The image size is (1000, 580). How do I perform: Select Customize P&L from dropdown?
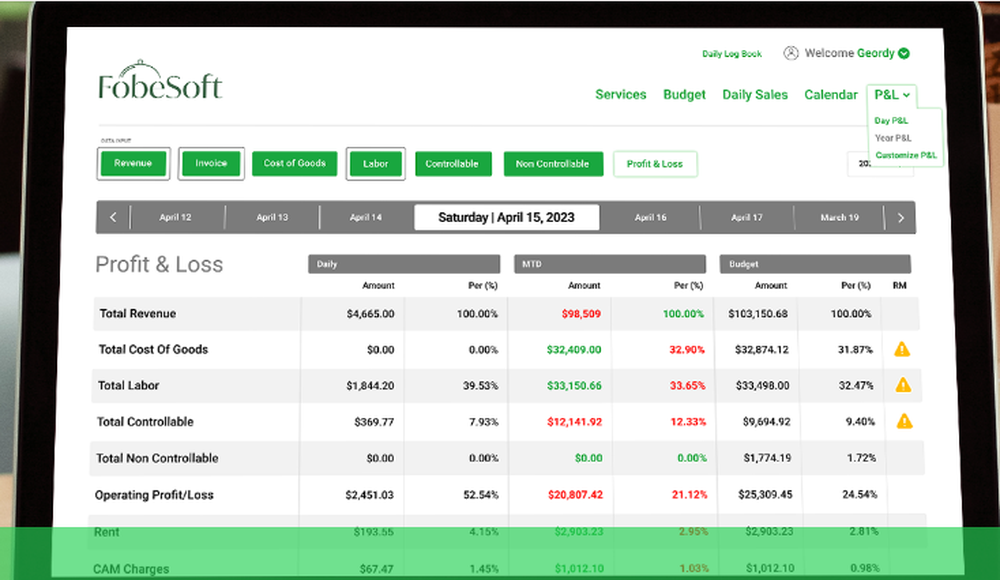click(x=906, y=155)
